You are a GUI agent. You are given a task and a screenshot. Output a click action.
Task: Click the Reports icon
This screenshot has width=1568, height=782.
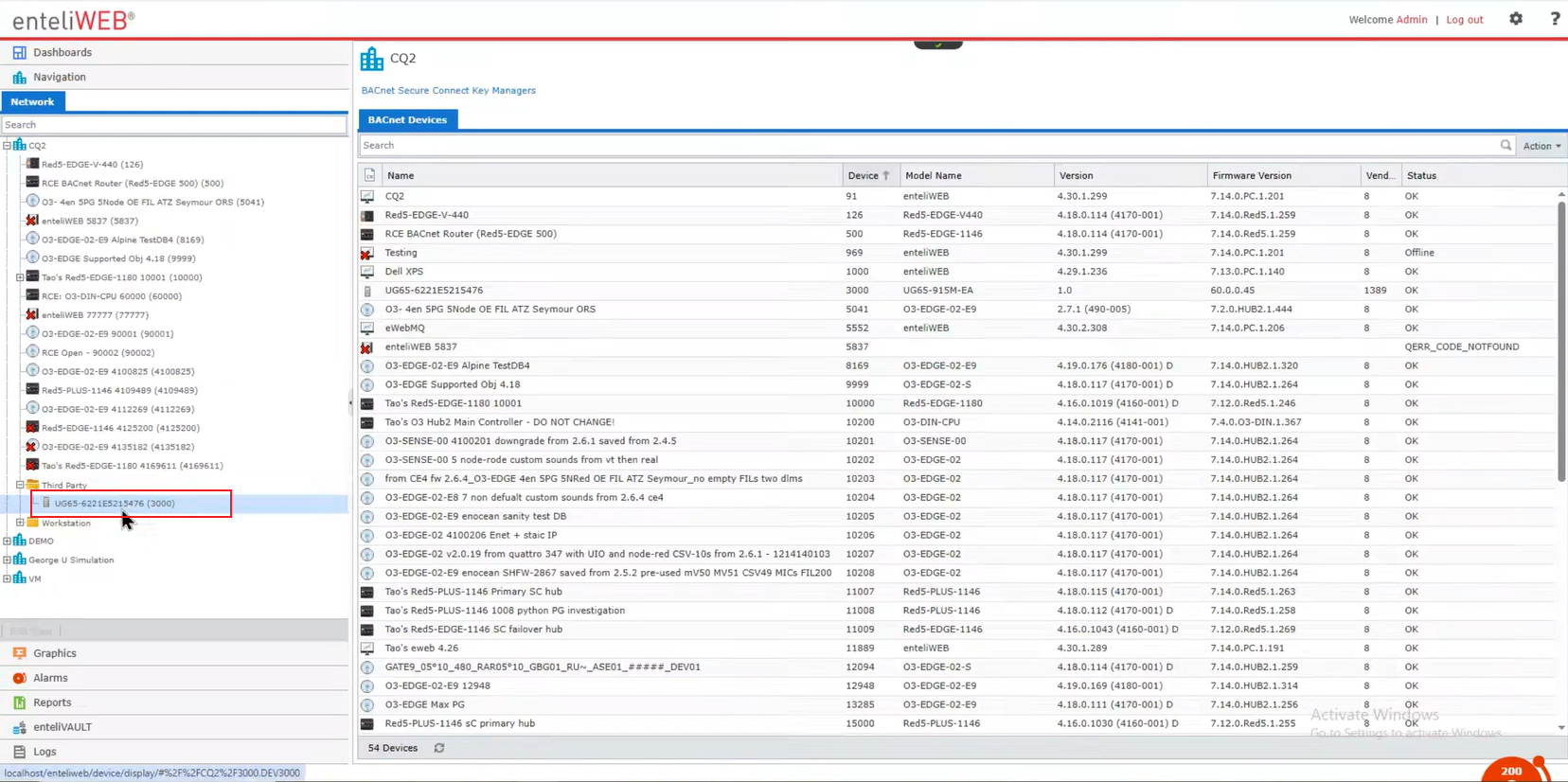click(19, 702)
